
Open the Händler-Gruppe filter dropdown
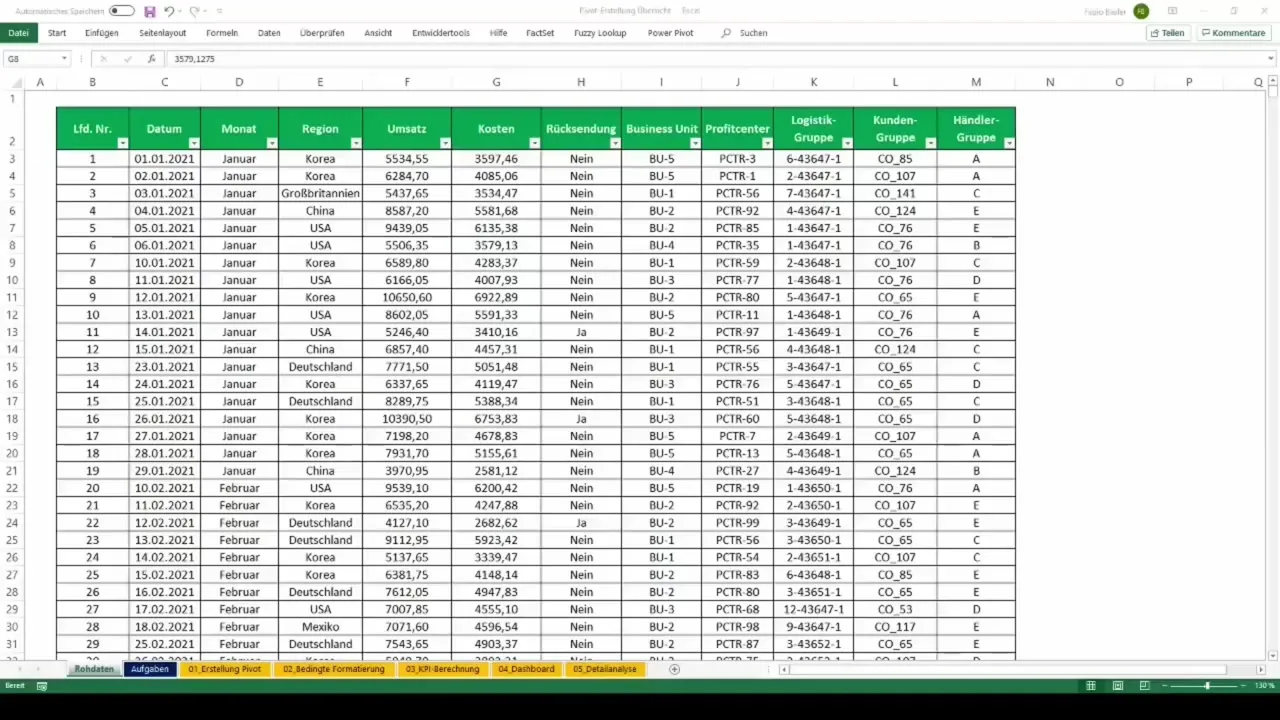pos(1008,143)
